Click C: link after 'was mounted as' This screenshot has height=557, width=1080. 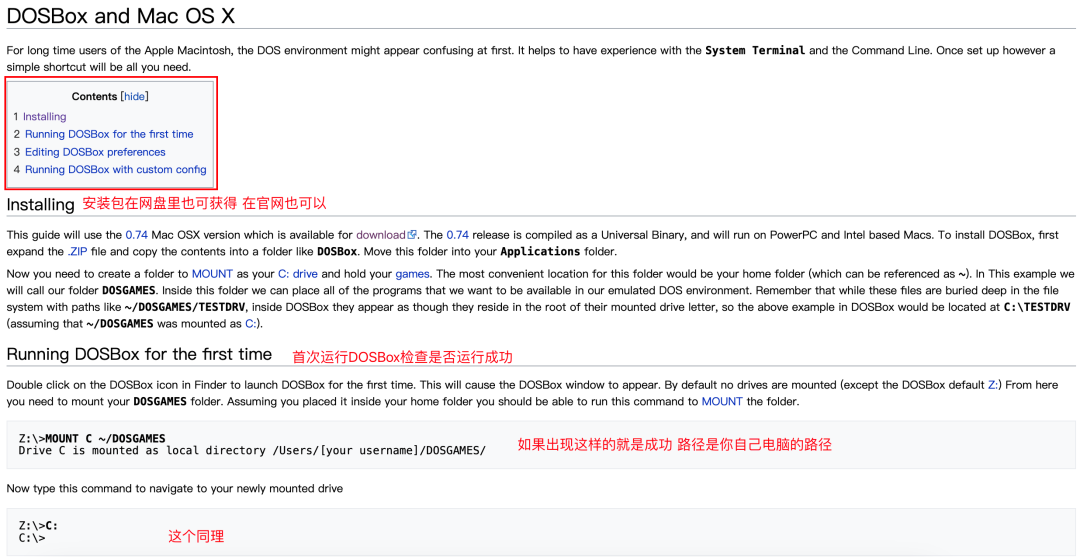(251, 323)
